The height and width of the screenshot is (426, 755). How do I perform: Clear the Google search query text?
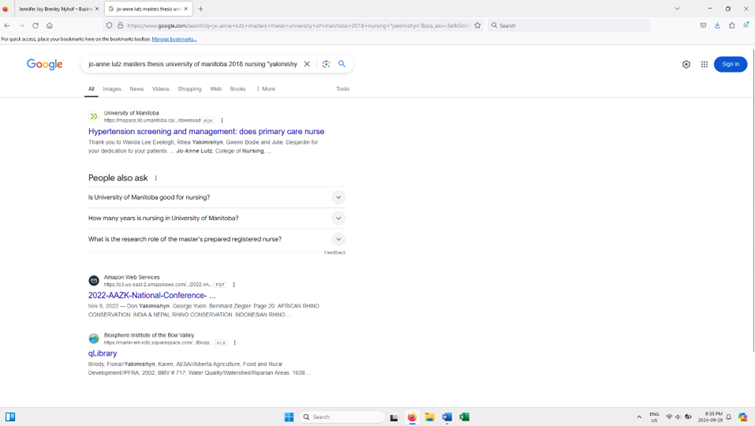pyautogui.click(x=307, y=64)
